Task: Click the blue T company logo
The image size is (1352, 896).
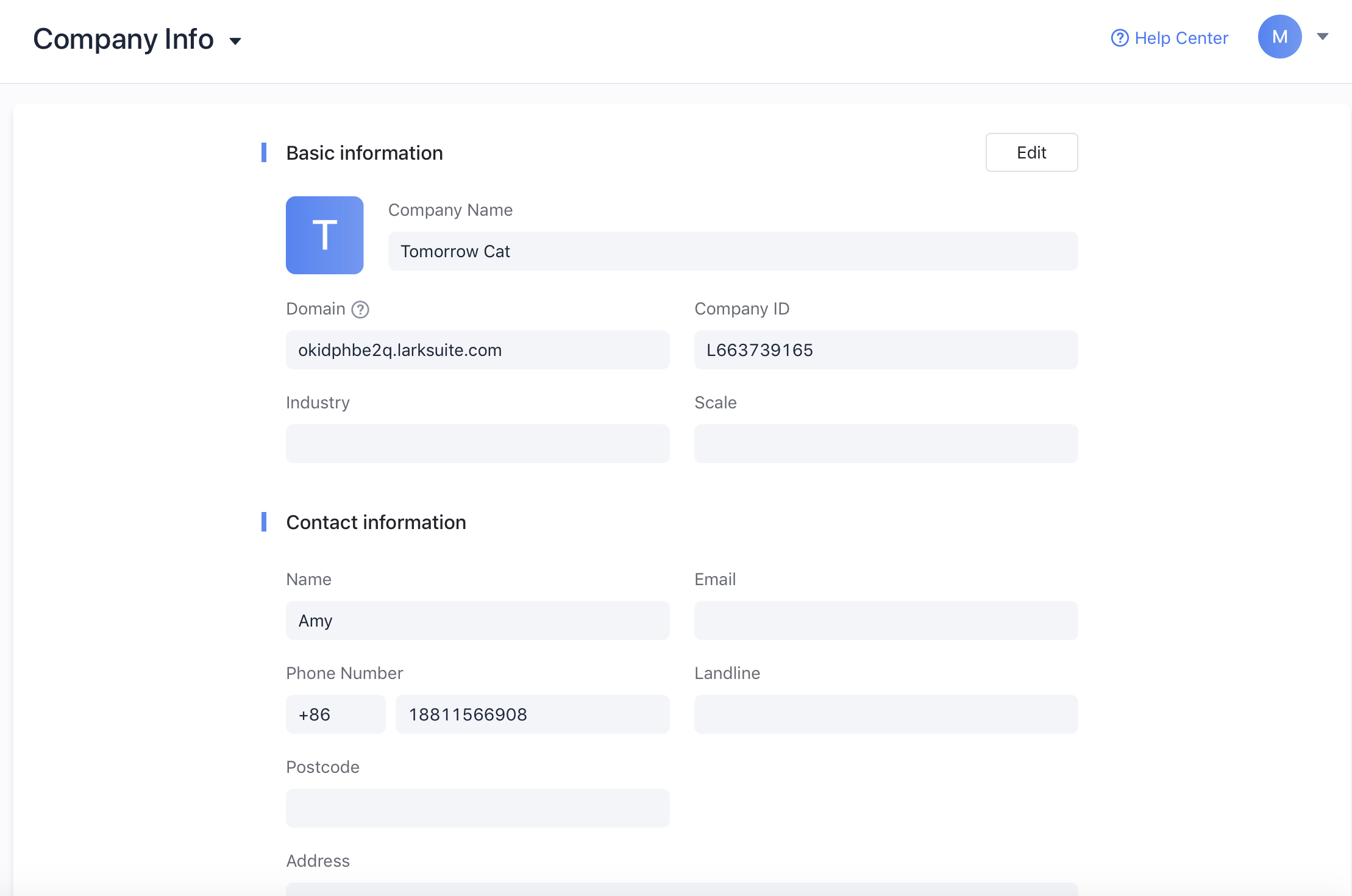Action: [324, 235]
